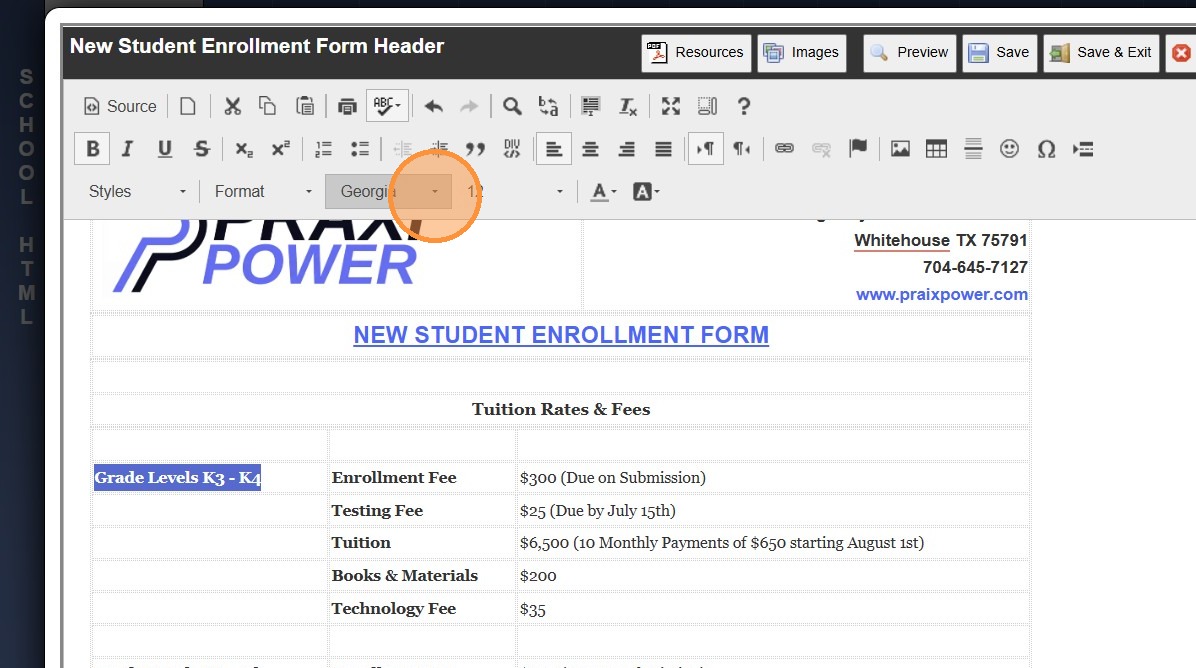Open the spell check ABC dropdown
1196x668 pixels.
[387, 106]
